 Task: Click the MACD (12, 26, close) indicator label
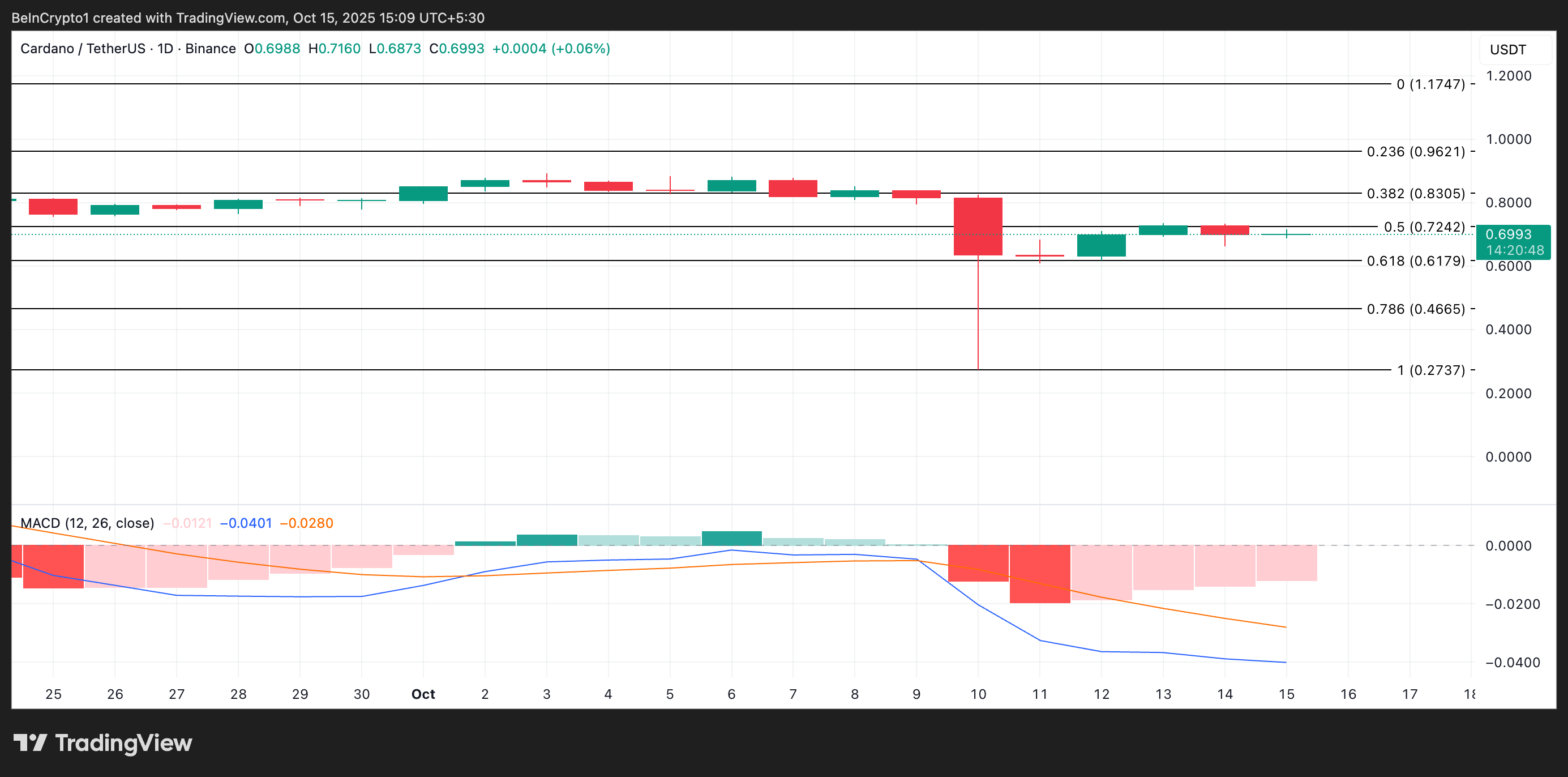[x=88, y=523]
